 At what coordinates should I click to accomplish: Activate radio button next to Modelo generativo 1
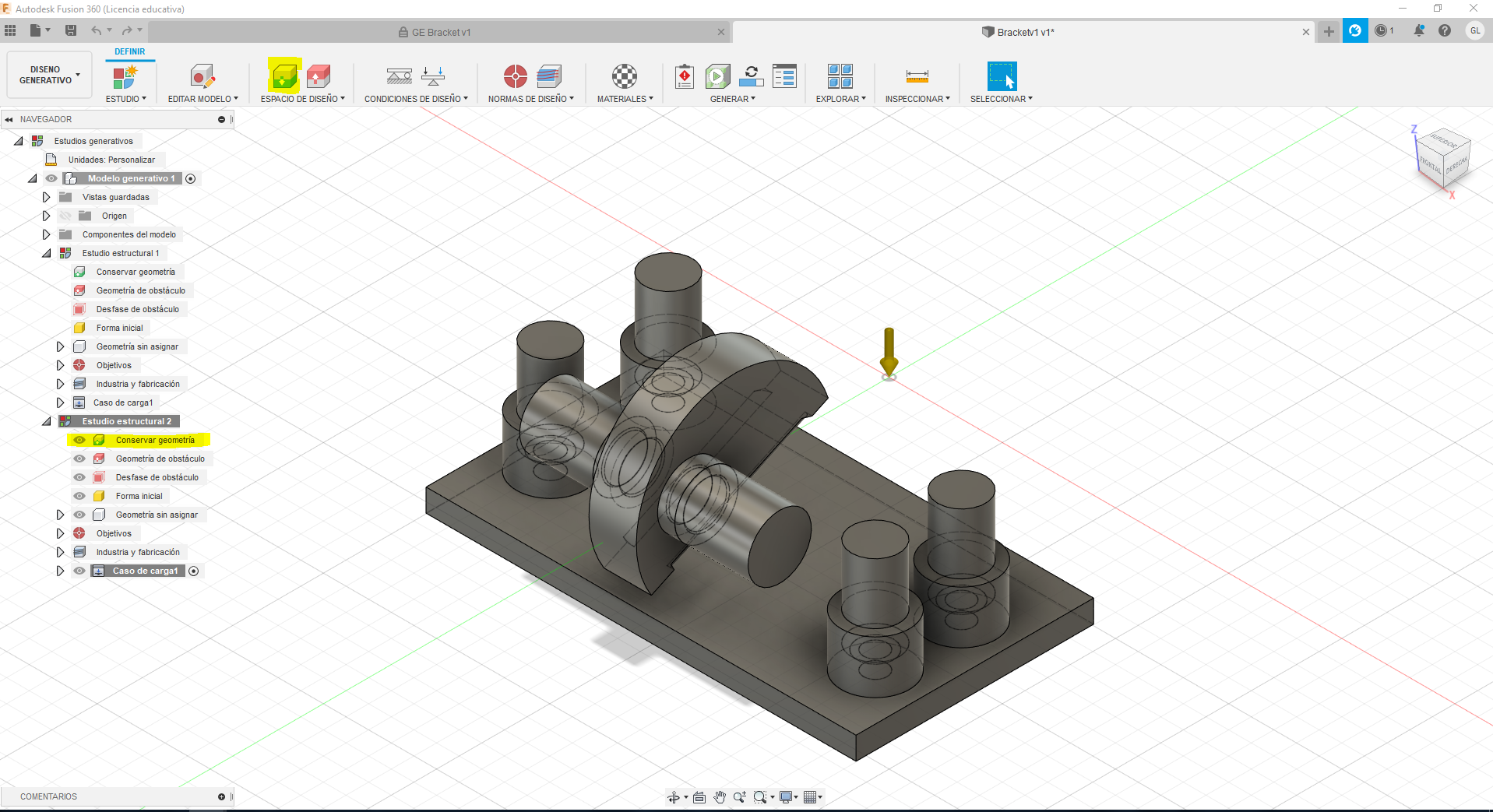click(191, 178)
